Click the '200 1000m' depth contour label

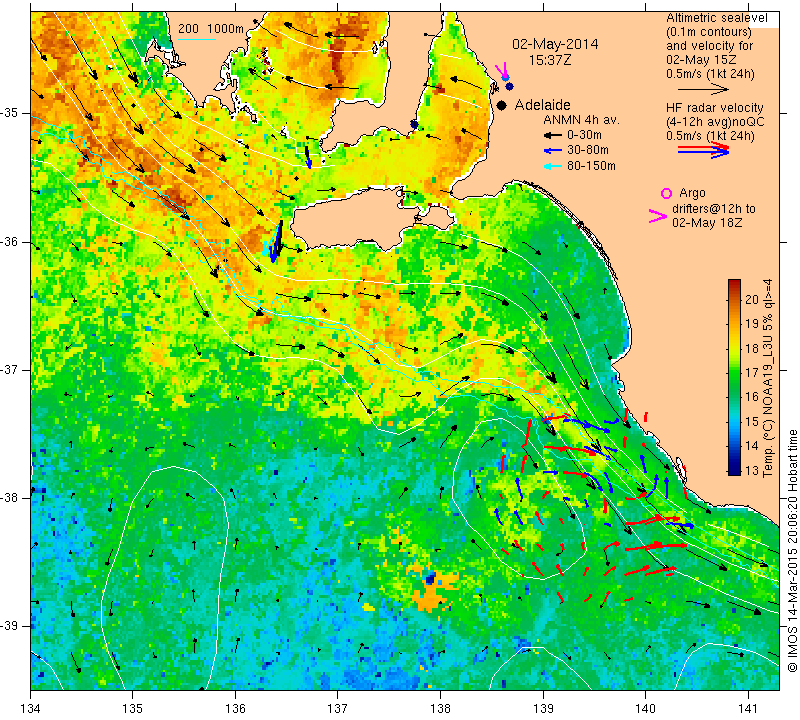[x=211, y=29]
